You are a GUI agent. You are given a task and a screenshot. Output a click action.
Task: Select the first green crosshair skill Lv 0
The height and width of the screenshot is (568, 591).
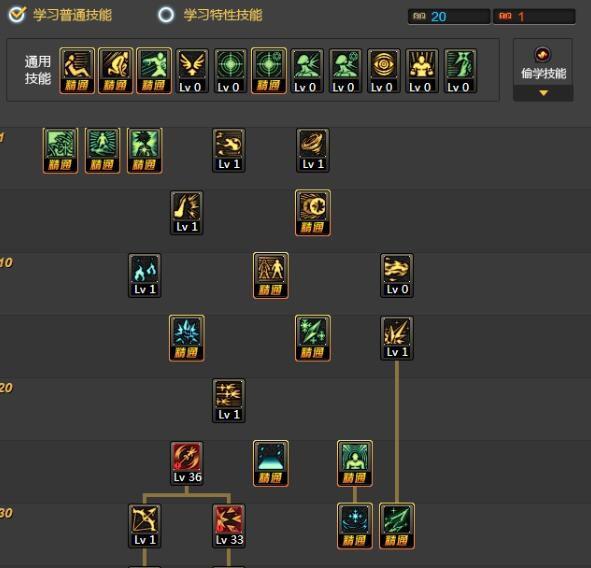[230, 71]
